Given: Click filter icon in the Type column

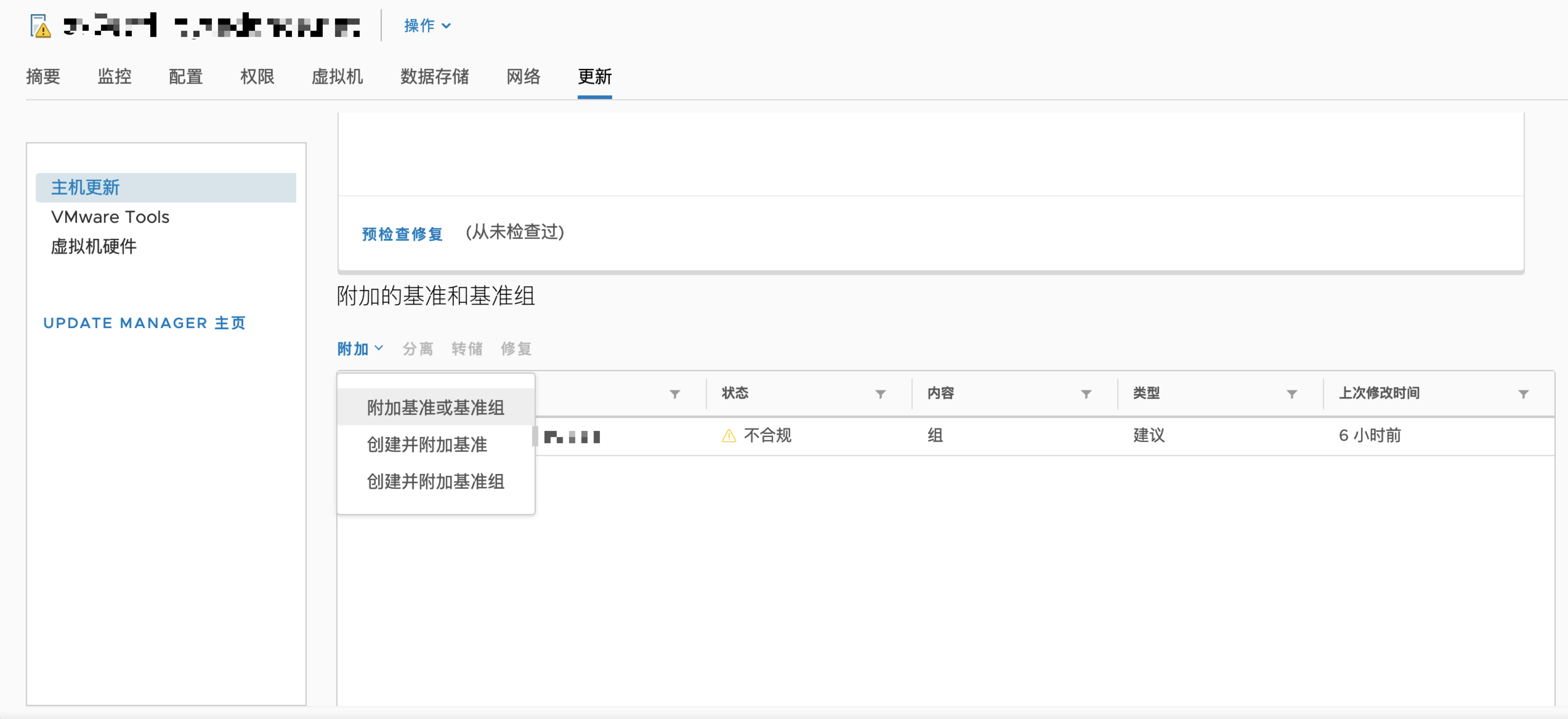Looking at the screenshot, I should 1292,394.
